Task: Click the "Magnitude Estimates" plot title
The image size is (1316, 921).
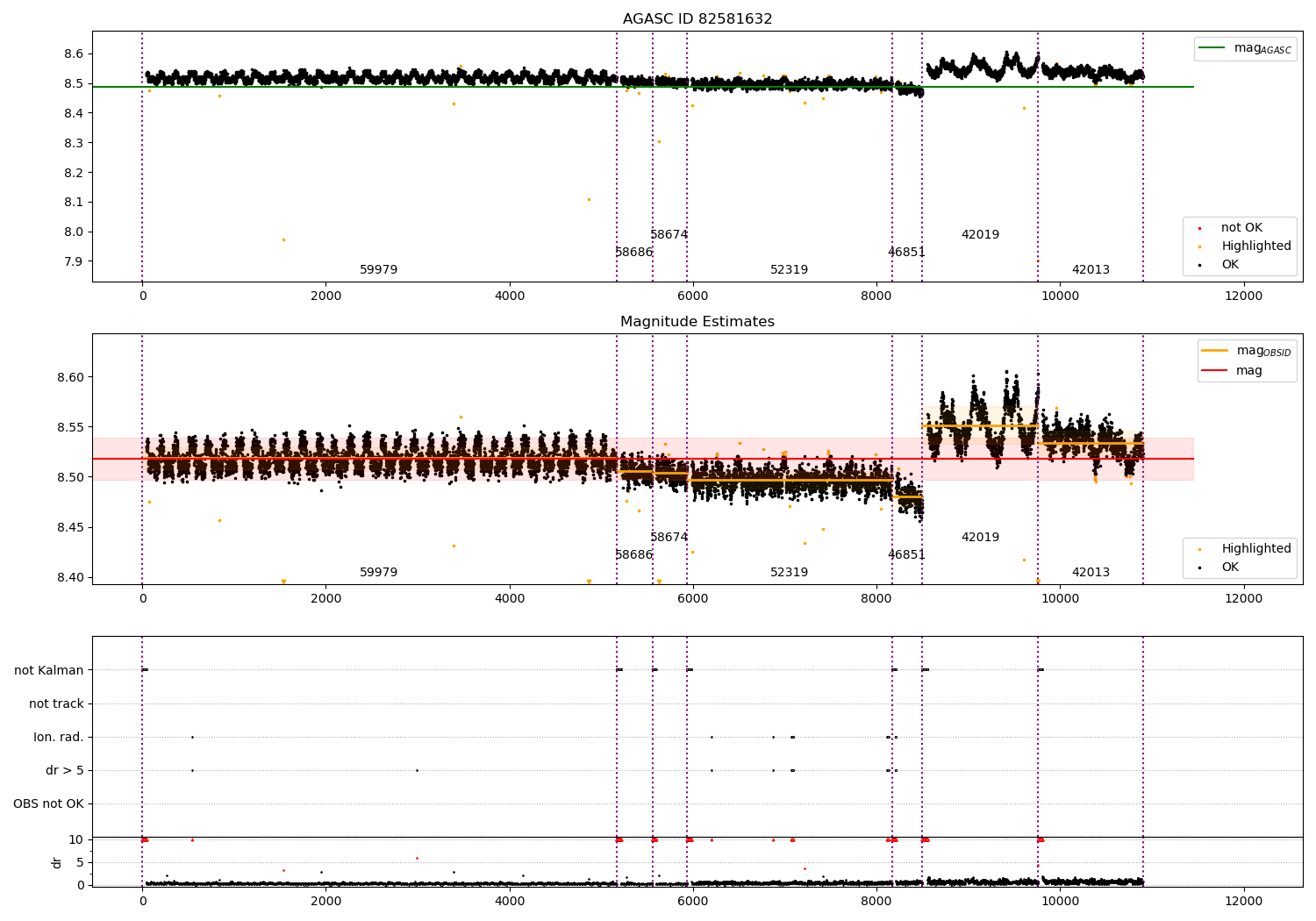Action: coord(697,322)
